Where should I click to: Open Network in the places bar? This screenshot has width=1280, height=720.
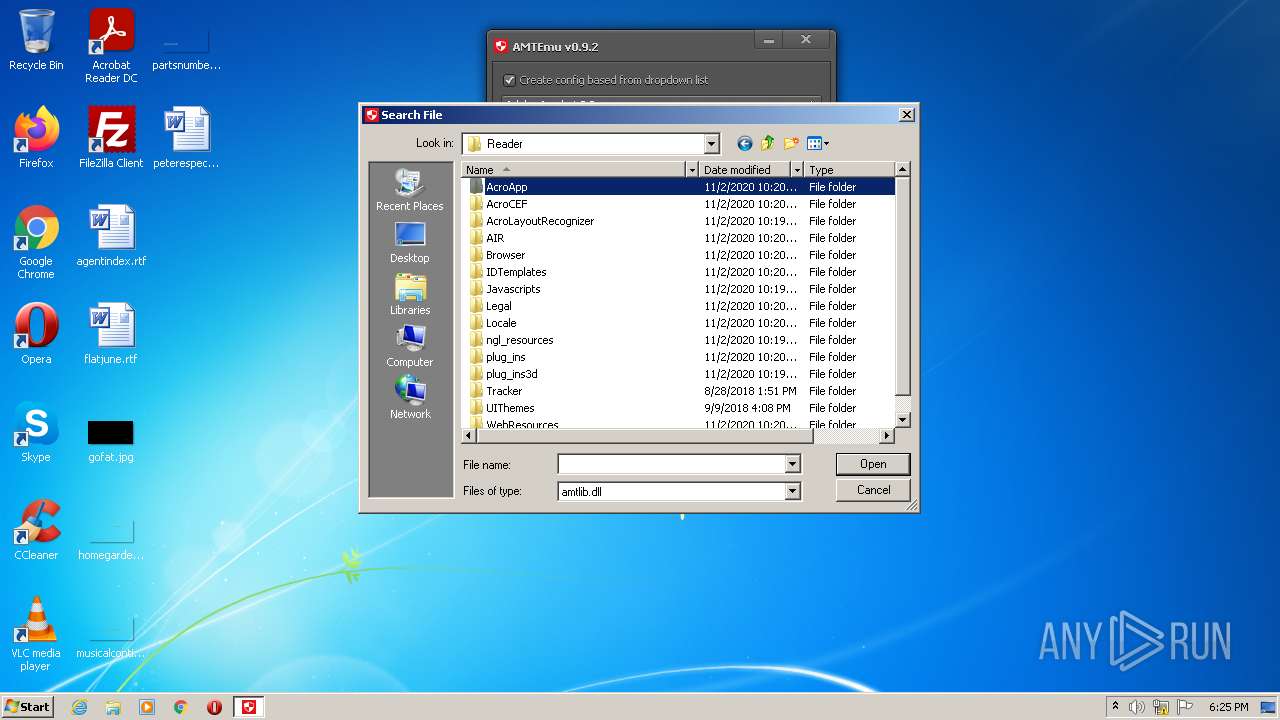[x=410, y=398]
